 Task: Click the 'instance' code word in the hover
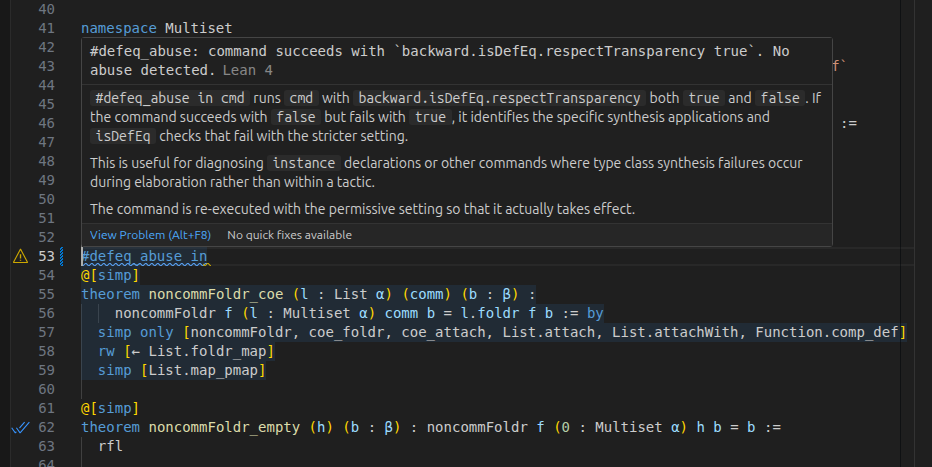pyautogui.click(x=304, y=162)
